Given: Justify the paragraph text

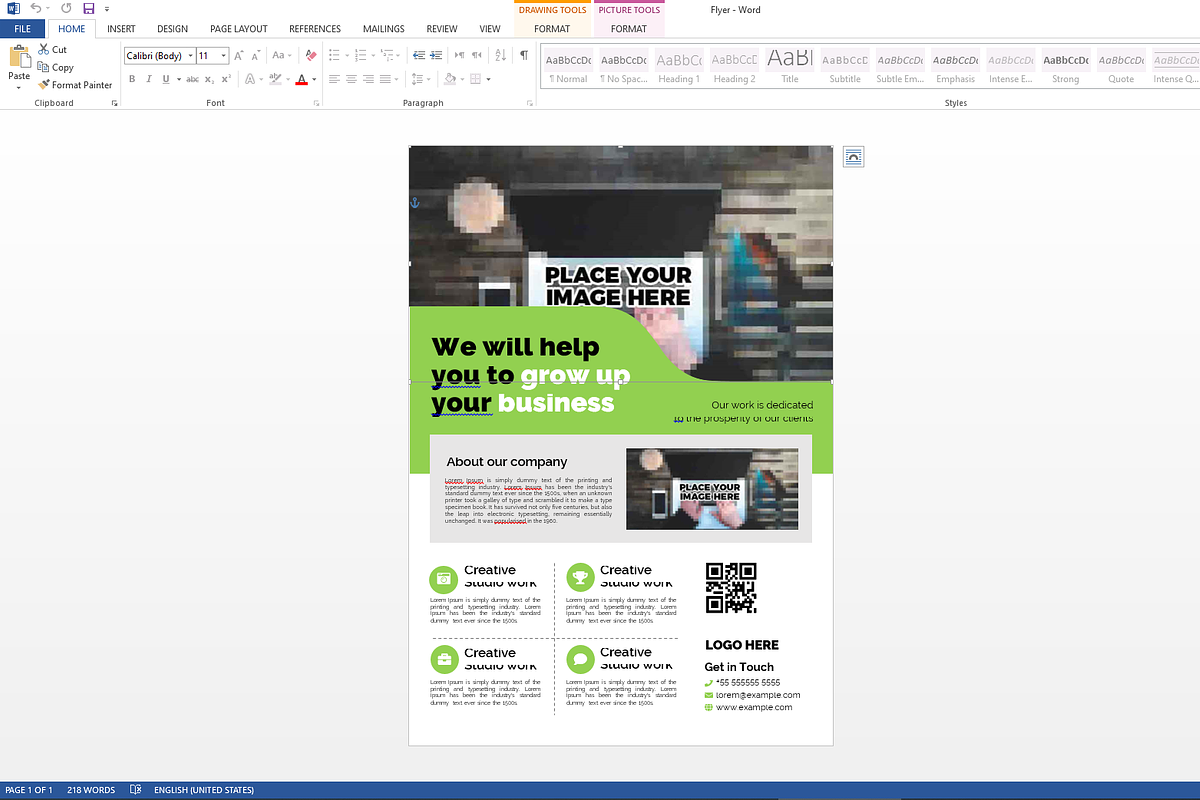Looking at the screenshot, I should tap(385, 79).
